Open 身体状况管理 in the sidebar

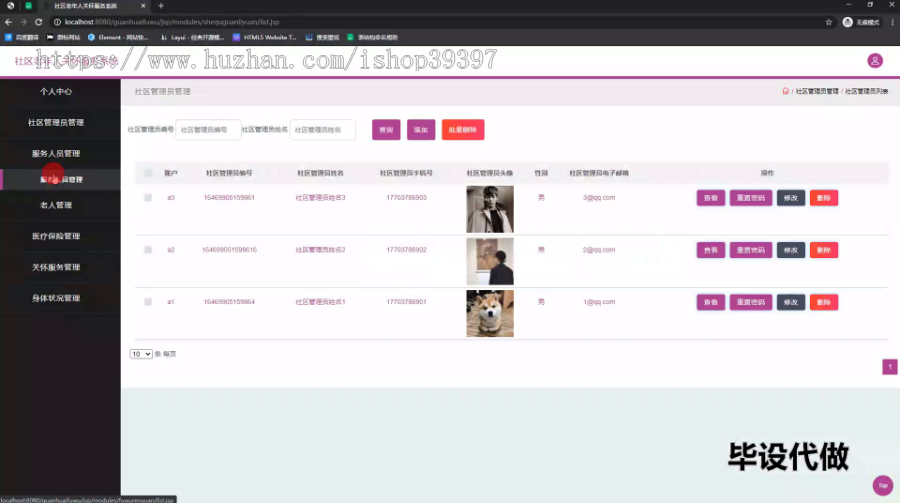coord(56,298)
